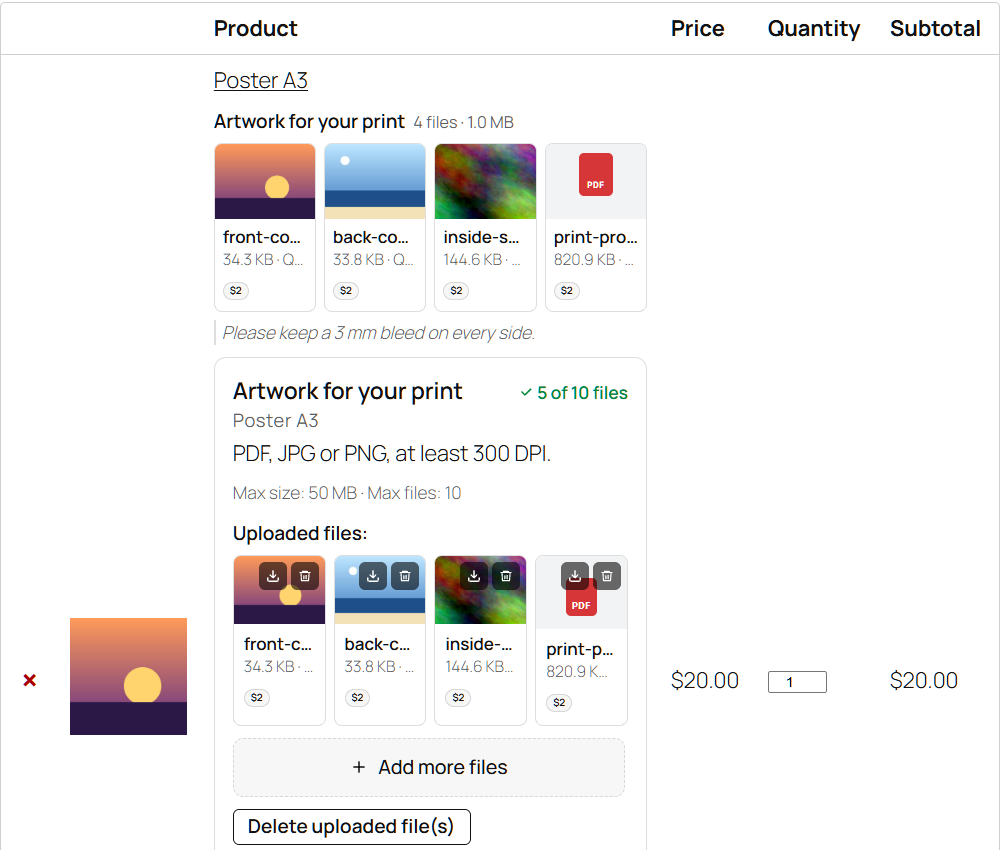Click the plus icon in Add more files
Image resolution: width=1000 pixels, height=850 pixels.
tap(359, 767)
